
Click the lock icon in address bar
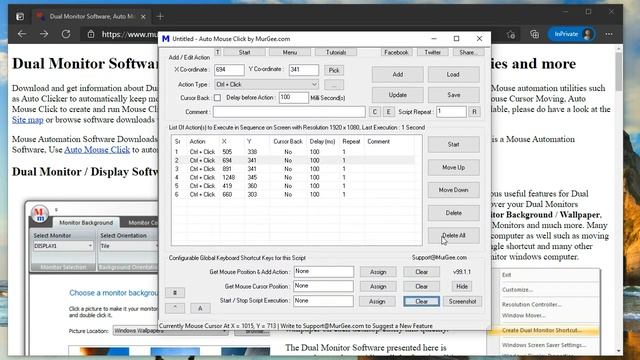tap(91, 34)
